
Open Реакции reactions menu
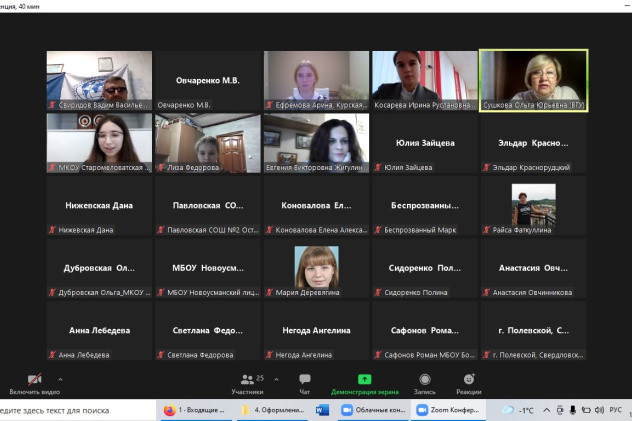(468, 383)
